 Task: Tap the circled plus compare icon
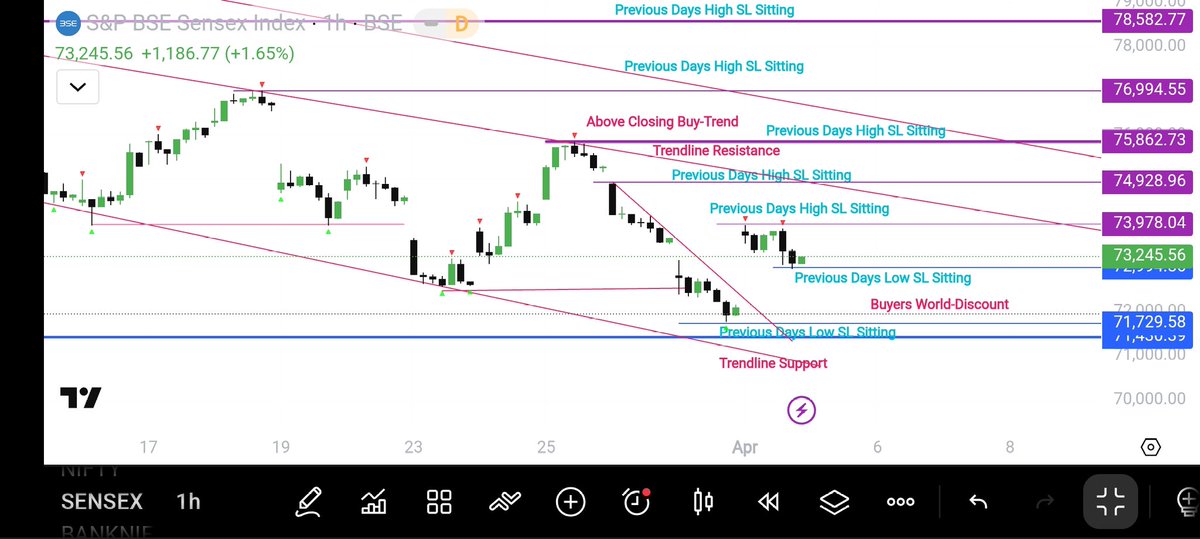pos(571,501)
